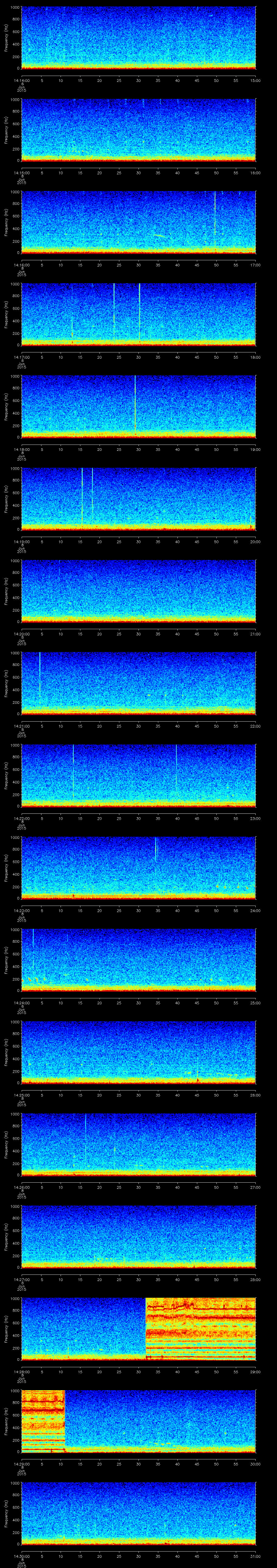The height and width of the screenshot is (1568, 277).
Task: Select the 25:00 end time label
Action: click(x=255, y=1003)
